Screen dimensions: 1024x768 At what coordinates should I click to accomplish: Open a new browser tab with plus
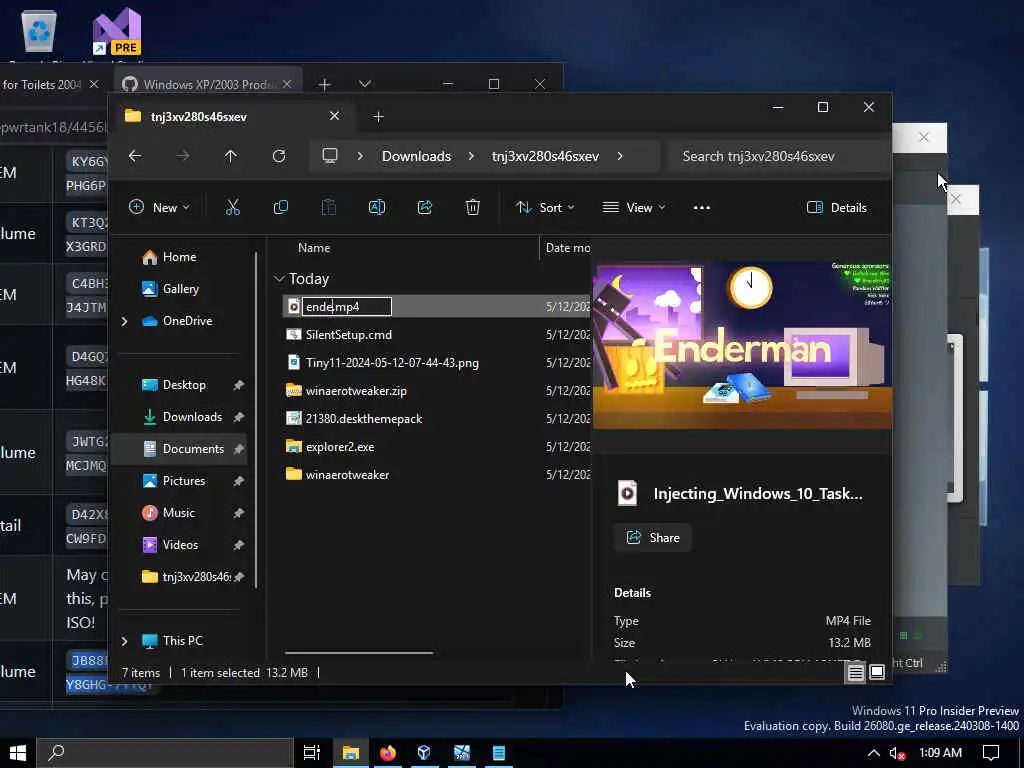click(325, 84)
